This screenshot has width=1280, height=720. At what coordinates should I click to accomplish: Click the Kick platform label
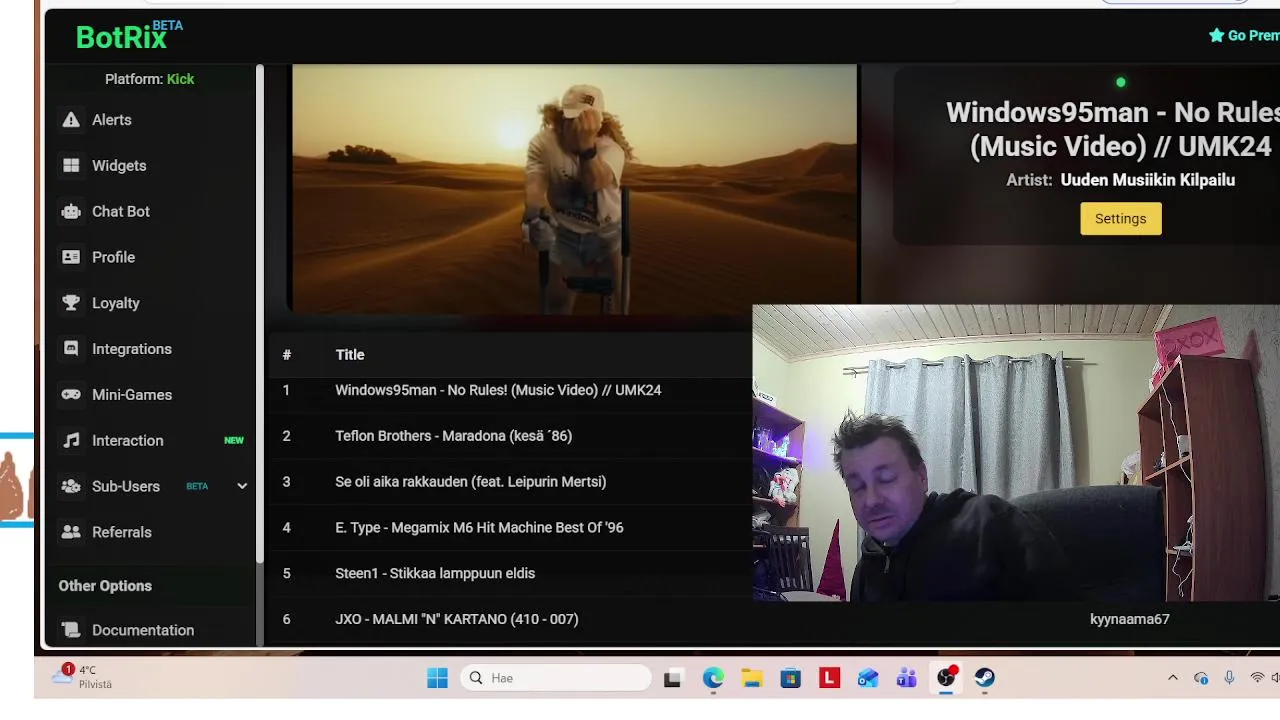(181, 79)
